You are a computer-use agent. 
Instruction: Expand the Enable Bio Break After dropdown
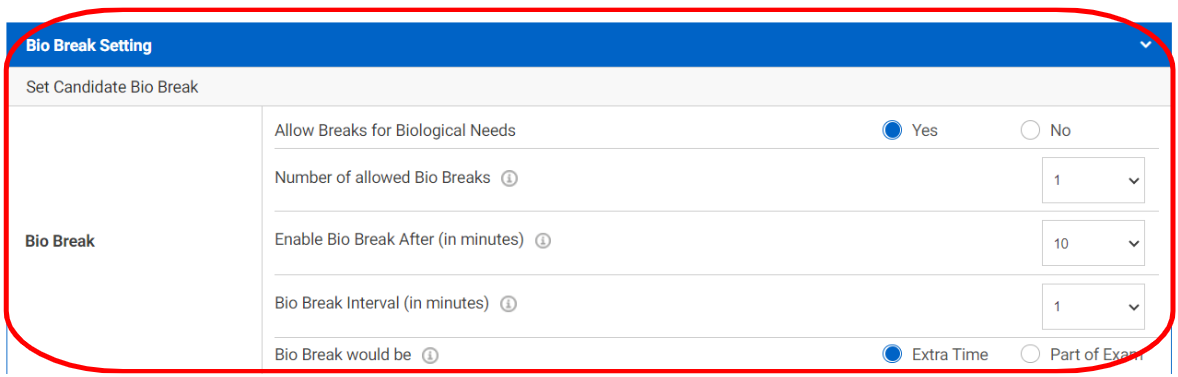pyautogui.click(x=1093, y=243)
